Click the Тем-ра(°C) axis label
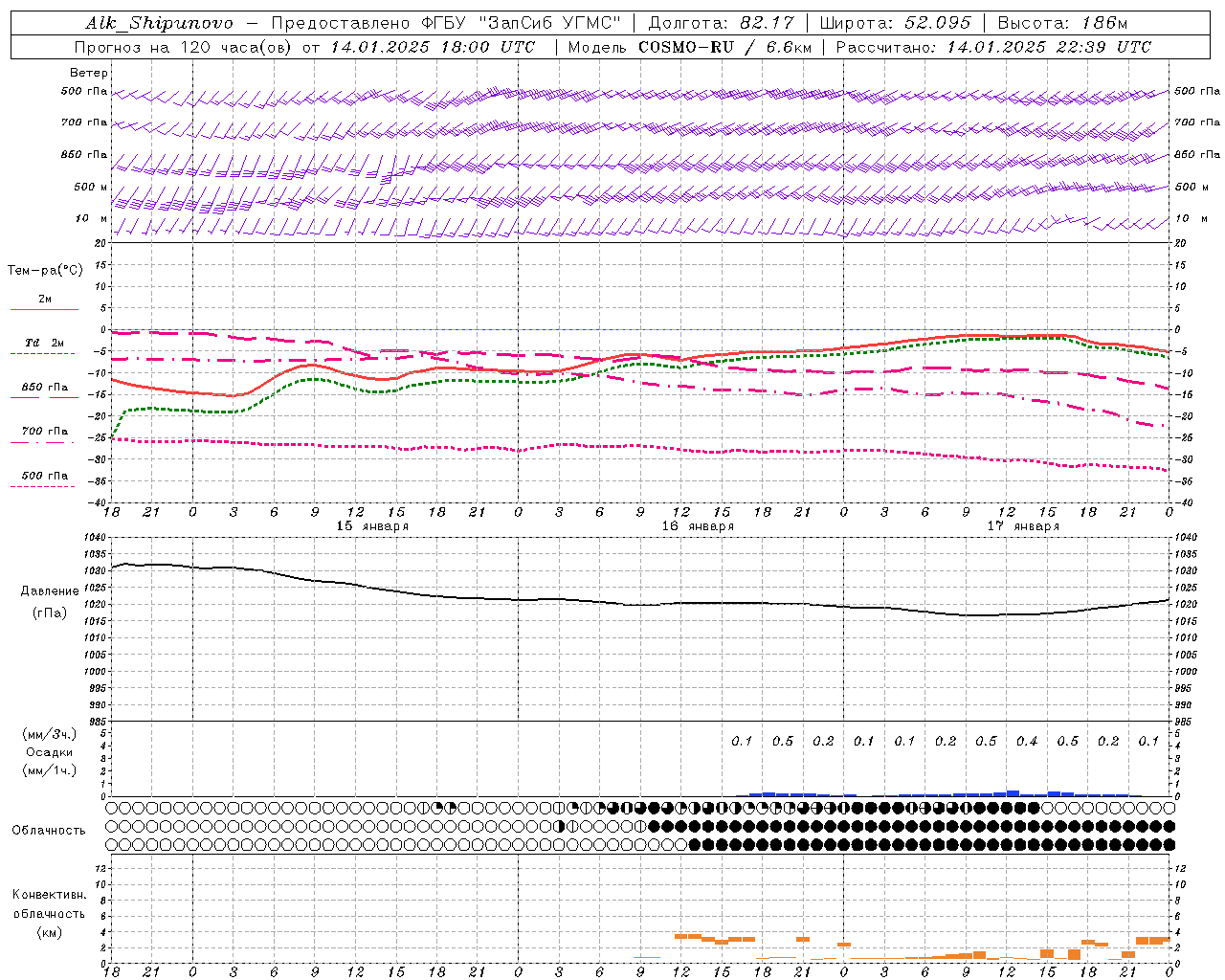This screenshot has height=980, width=1225. point(45,271)
